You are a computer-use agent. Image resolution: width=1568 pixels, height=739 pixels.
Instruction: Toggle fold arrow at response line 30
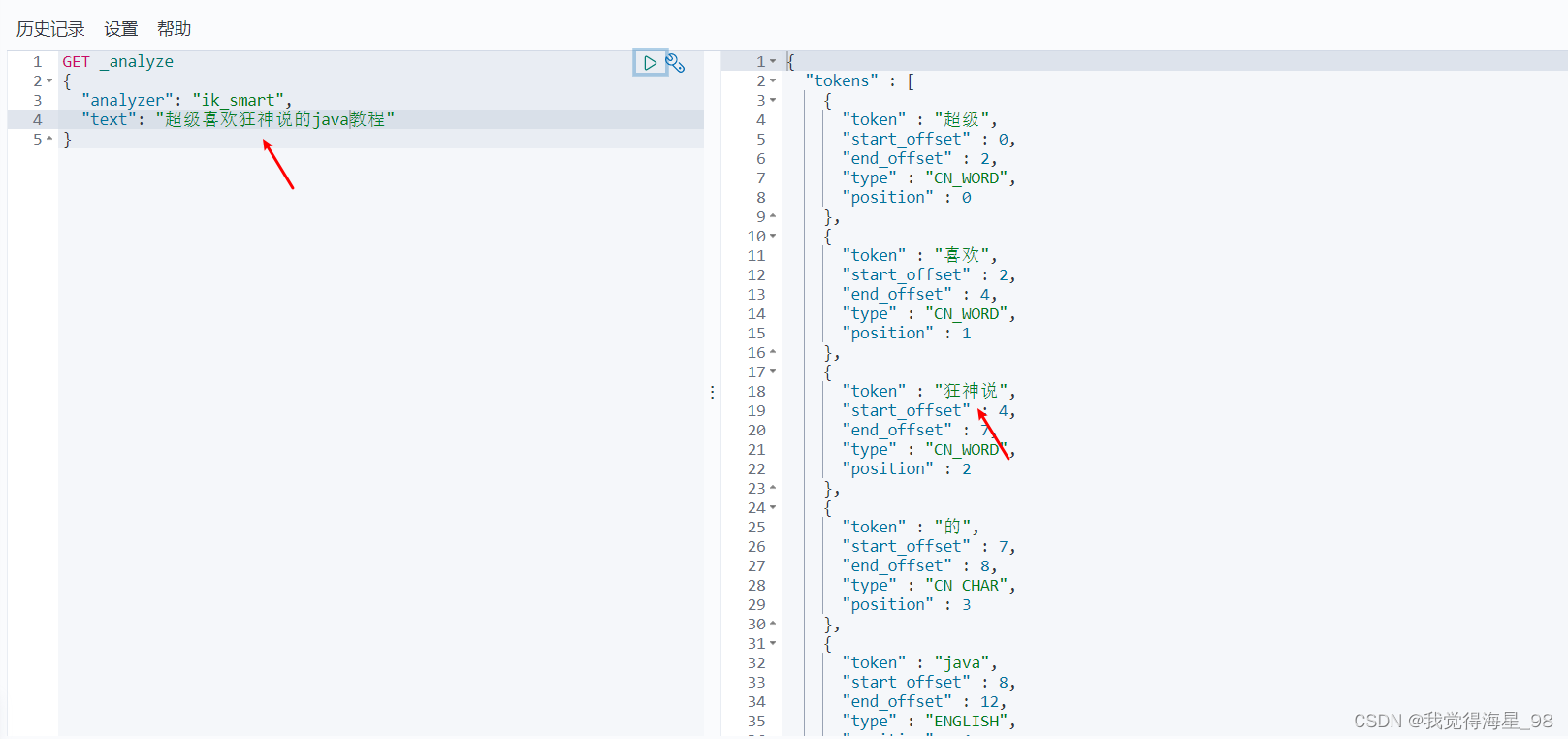click(x=773, y=625)
